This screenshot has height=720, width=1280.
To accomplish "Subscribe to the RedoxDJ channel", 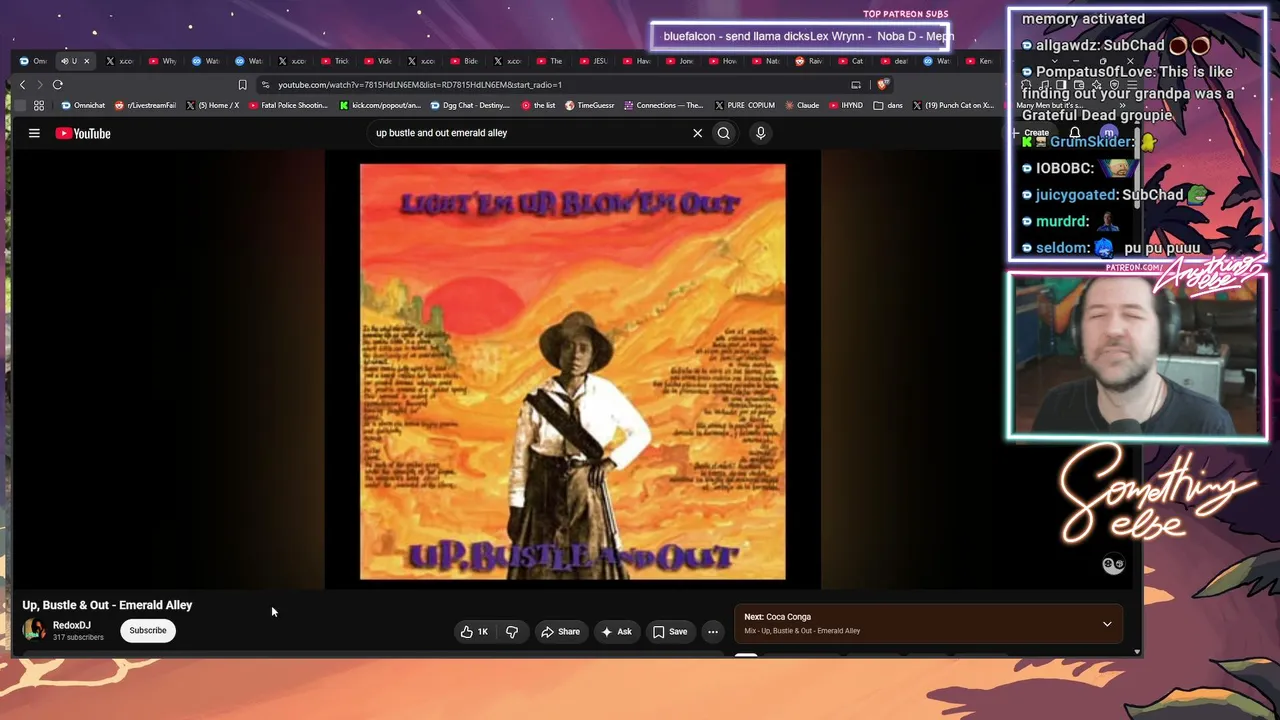I will pyautogui.click(x=148, y=630).
